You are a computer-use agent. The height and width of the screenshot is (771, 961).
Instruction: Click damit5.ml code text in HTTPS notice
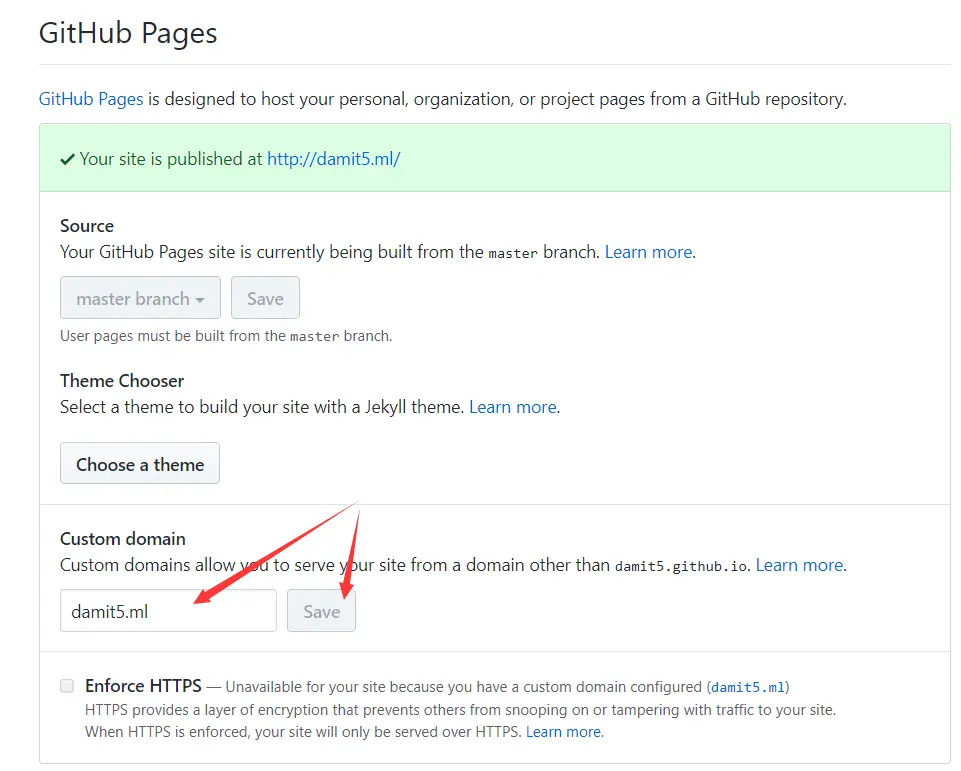[748, 687]
